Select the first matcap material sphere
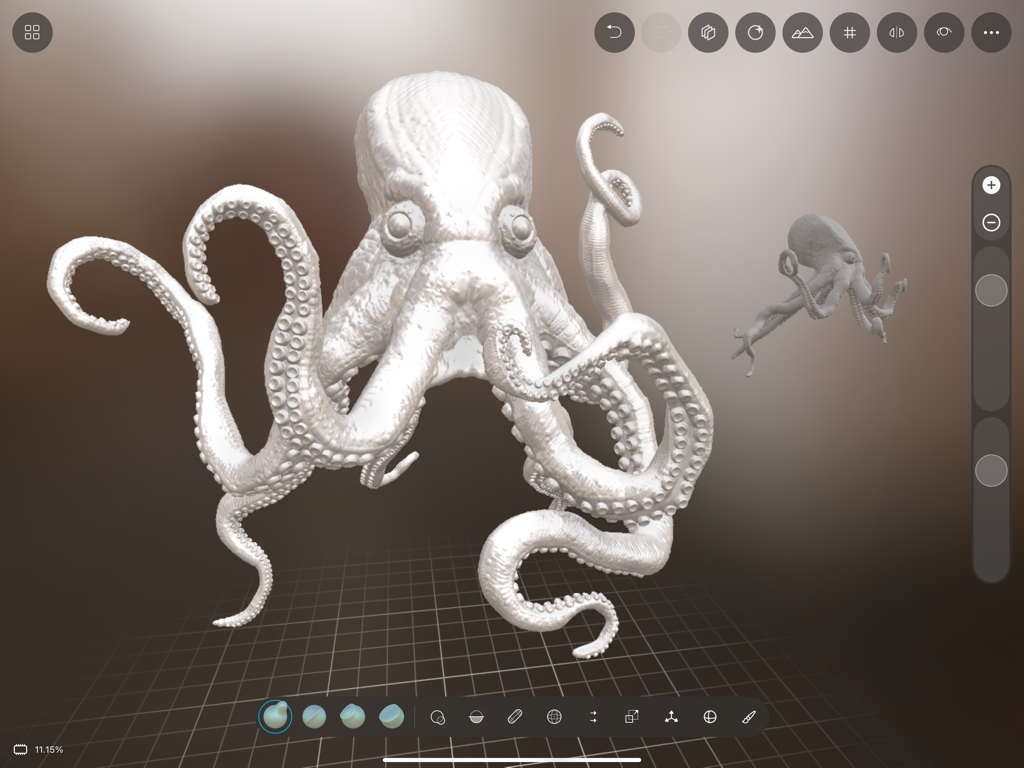This screenshot has height=768, width=1024. coord(275,716)
